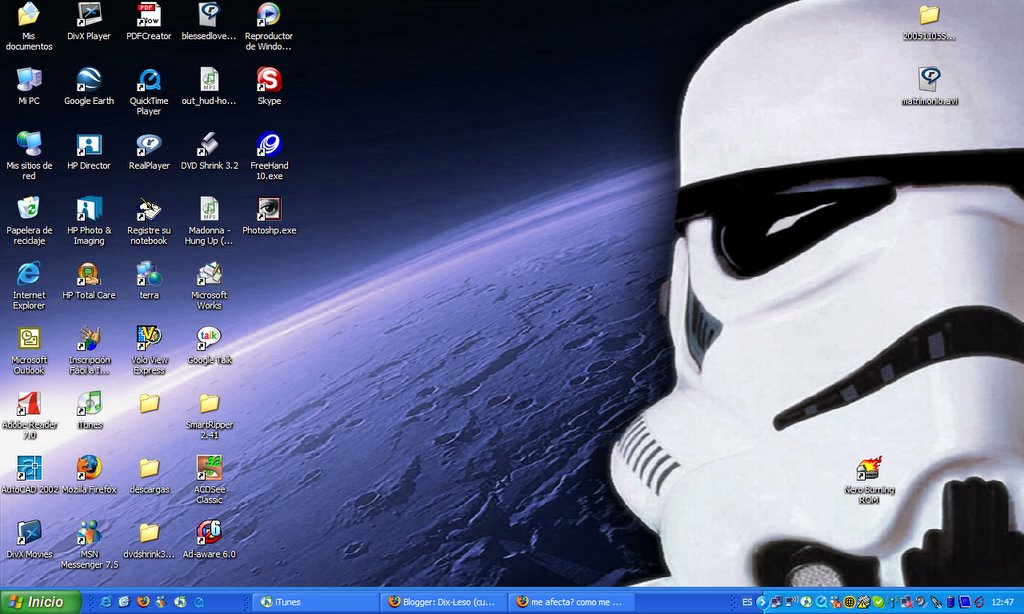Select the Reproductor de Windows Media icon
1024x614 pixels.
point(268,16)
